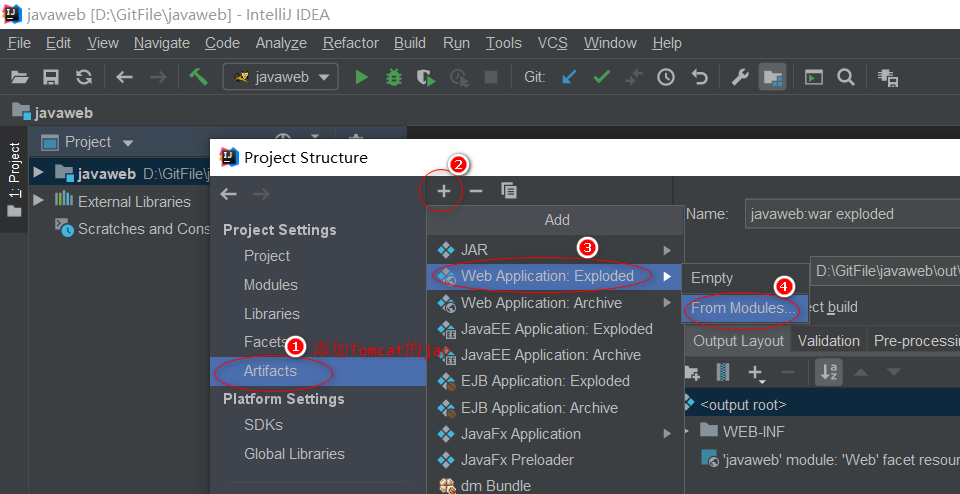The image size is (960, 494).
Task: Run javaweb with the green play icon
Action: 362,77
